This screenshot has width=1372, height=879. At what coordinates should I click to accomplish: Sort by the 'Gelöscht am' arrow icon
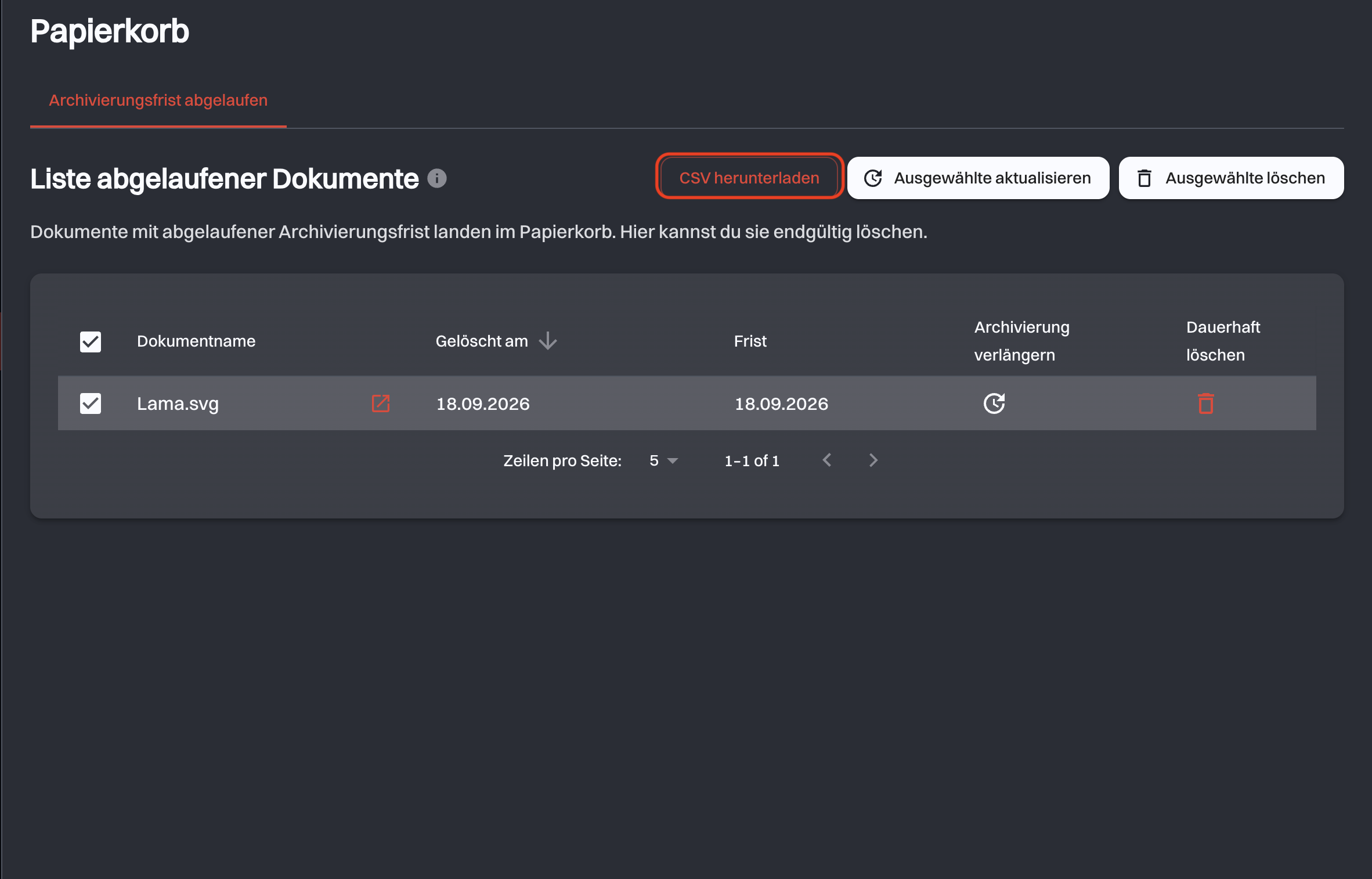pos(548,341)
